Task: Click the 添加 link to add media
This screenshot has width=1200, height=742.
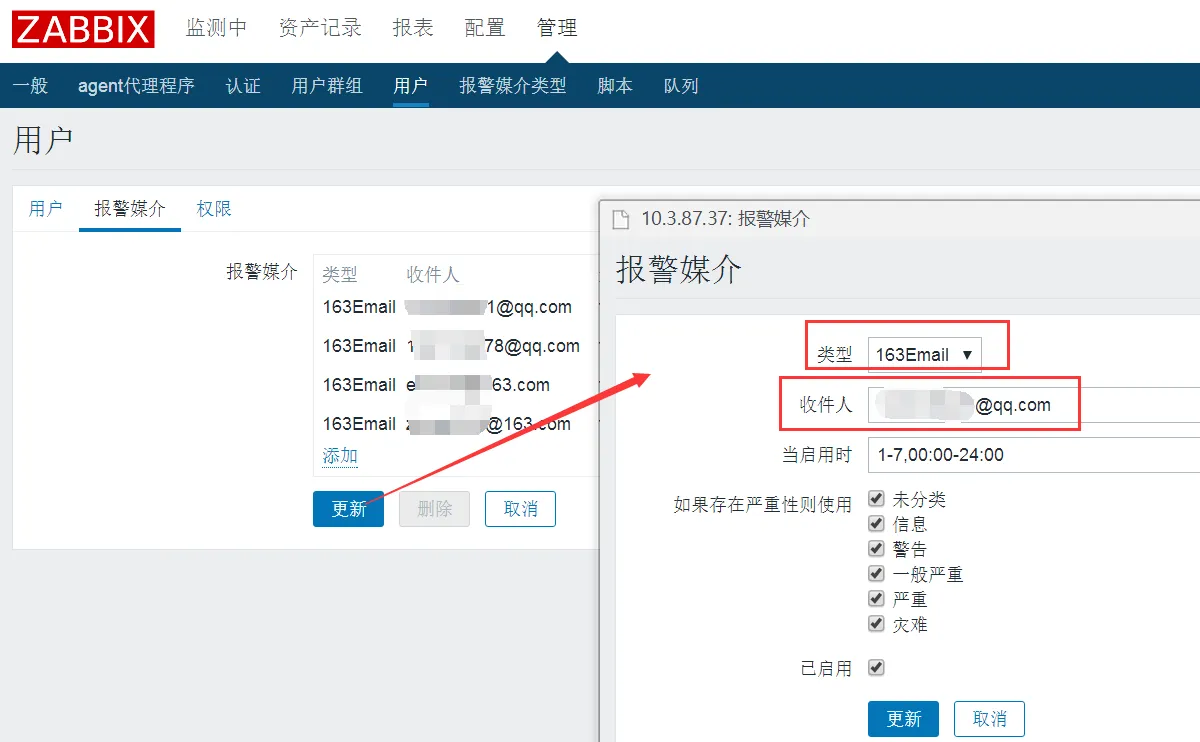Action: tap(340, 456)
